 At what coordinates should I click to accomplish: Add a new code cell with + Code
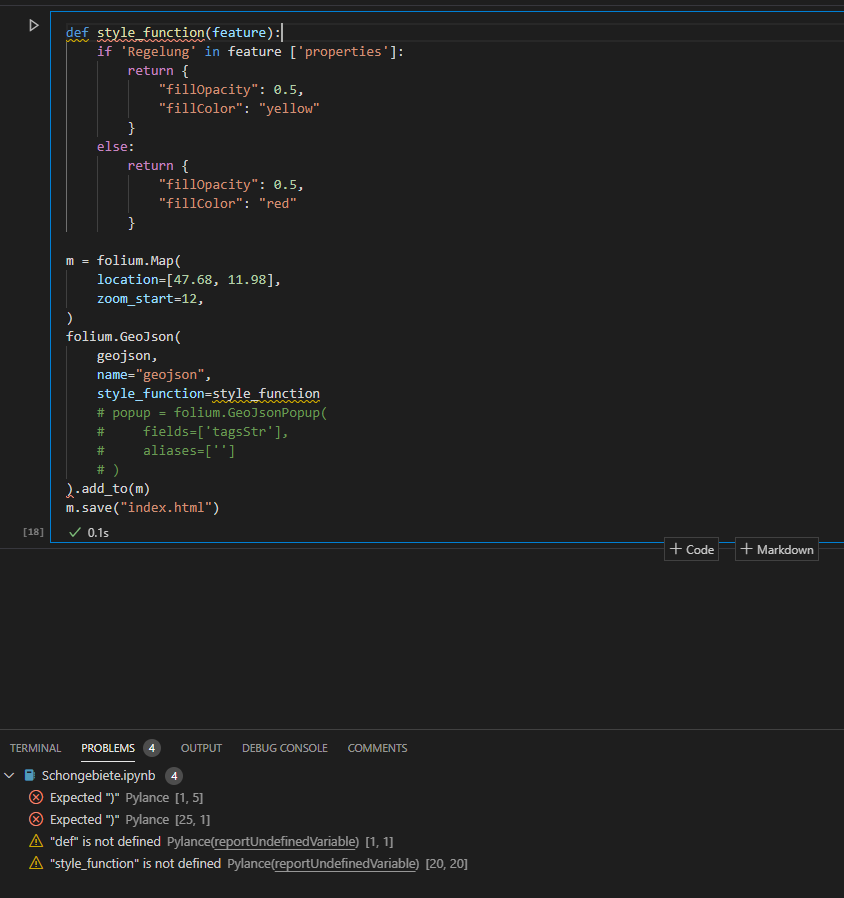[691, 548]
